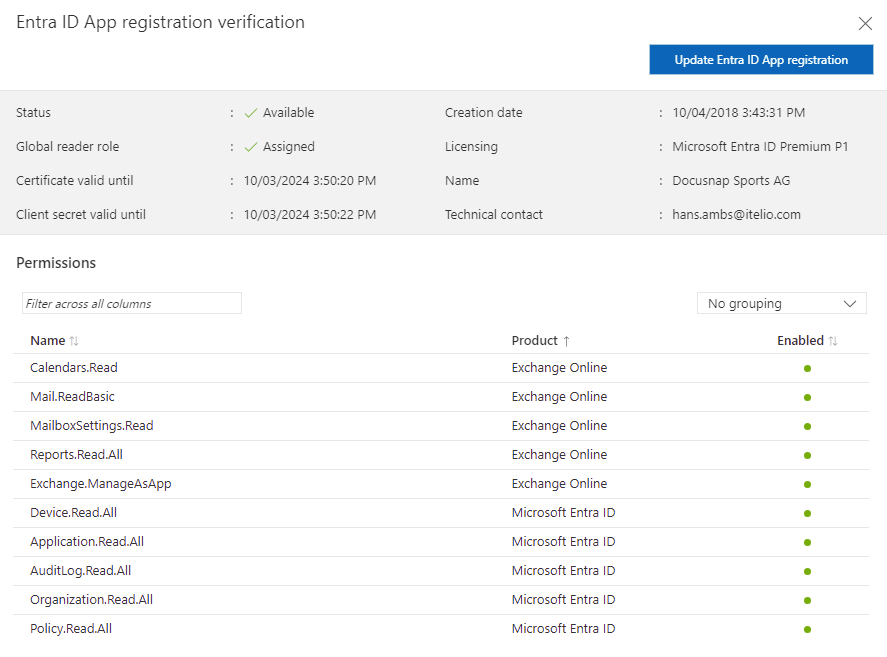This screenshot has height=657, width=887.
Task: Click the green Enabled dot for Policy.Read.All
Action: point(807,628)
